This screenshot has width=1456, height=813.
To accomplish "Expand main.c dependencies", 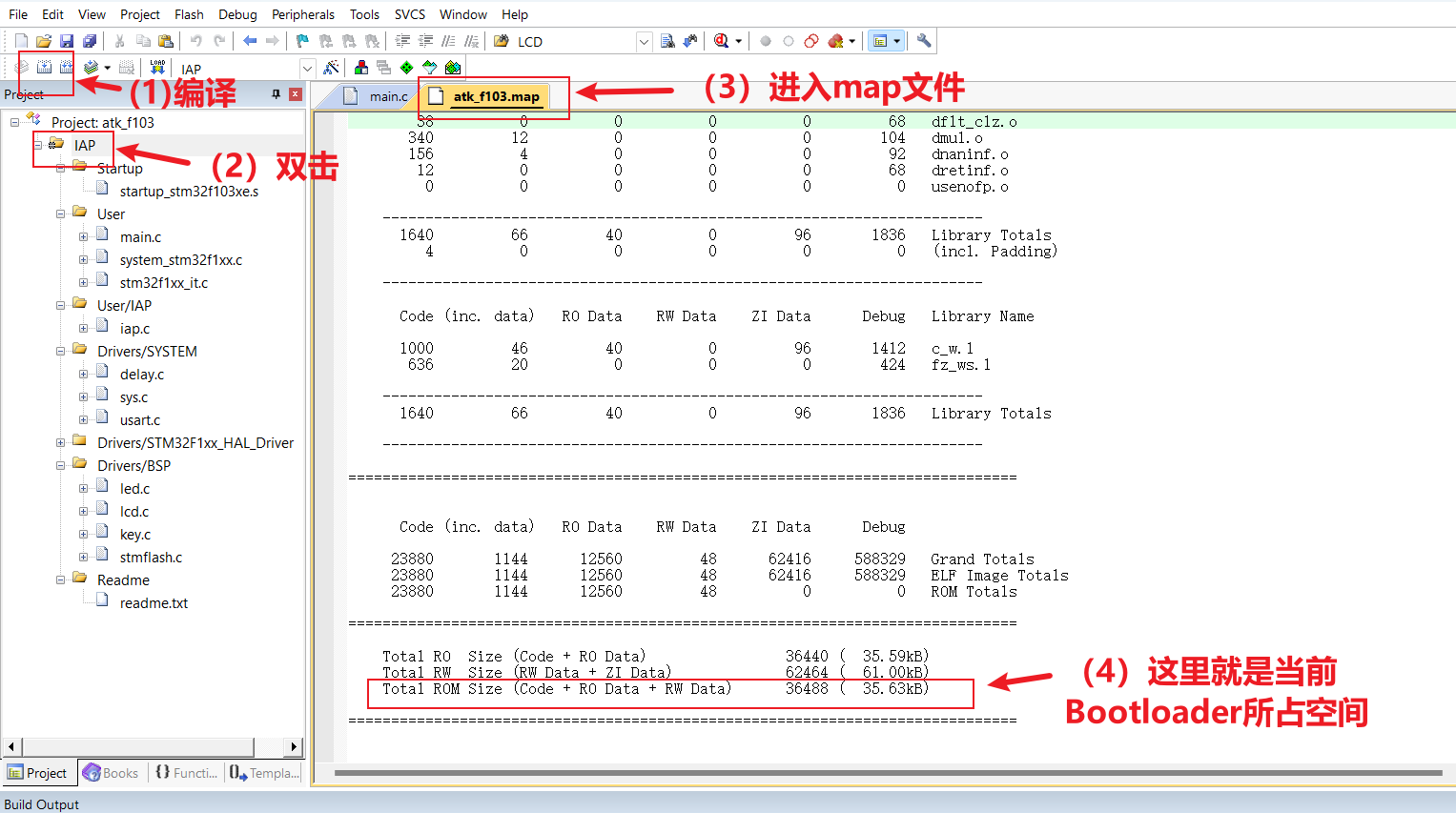I will tap(83, 237).
